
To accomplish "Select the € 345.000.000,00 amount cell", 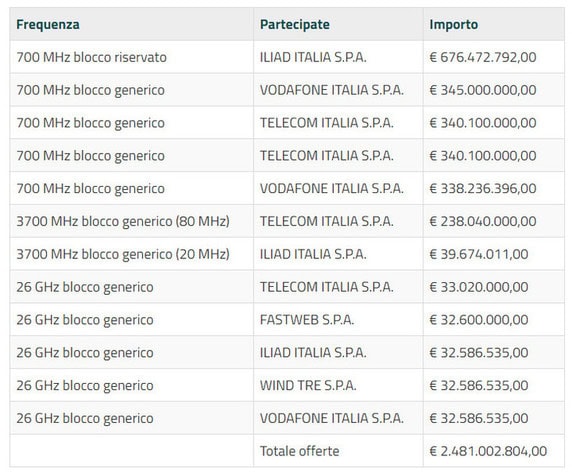I will pyautogui.click(x=483, y=90).
